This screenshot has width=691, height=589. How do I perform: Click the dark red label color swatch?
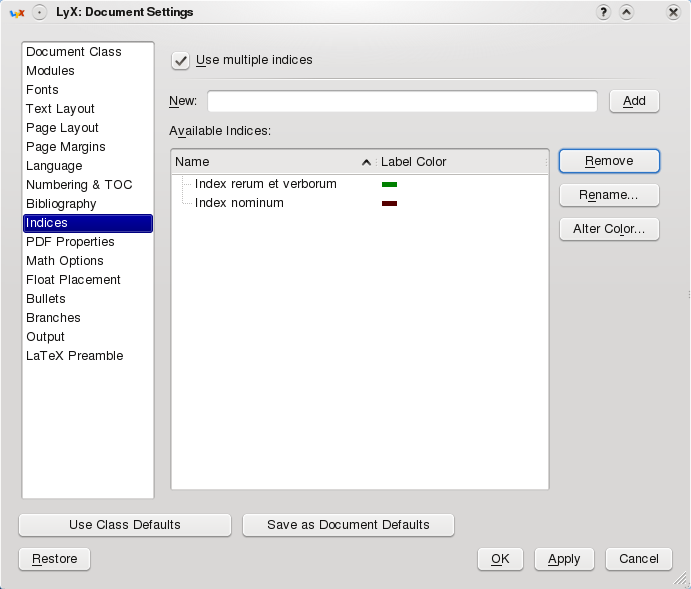[x=390, y=204]
